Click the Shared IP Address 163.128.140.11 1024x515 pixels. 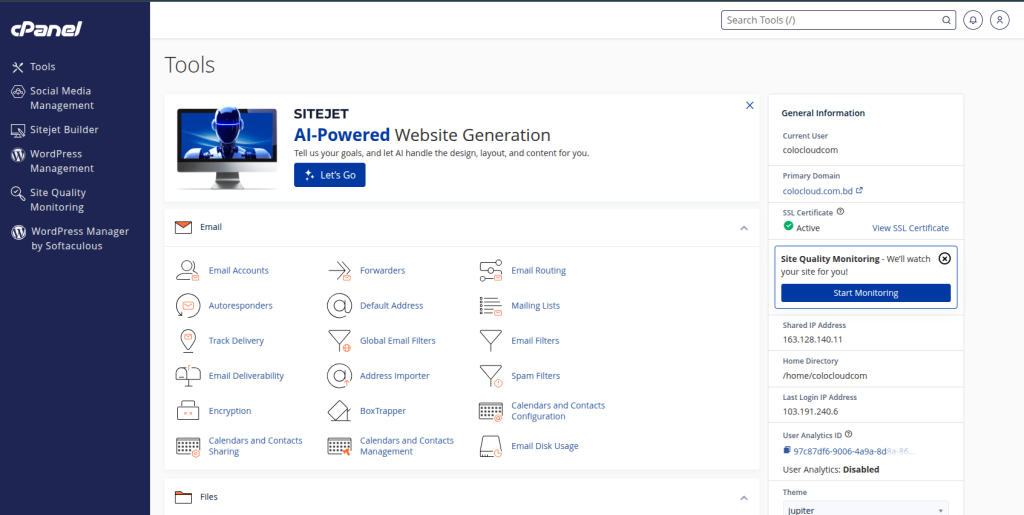coord(812,339)
